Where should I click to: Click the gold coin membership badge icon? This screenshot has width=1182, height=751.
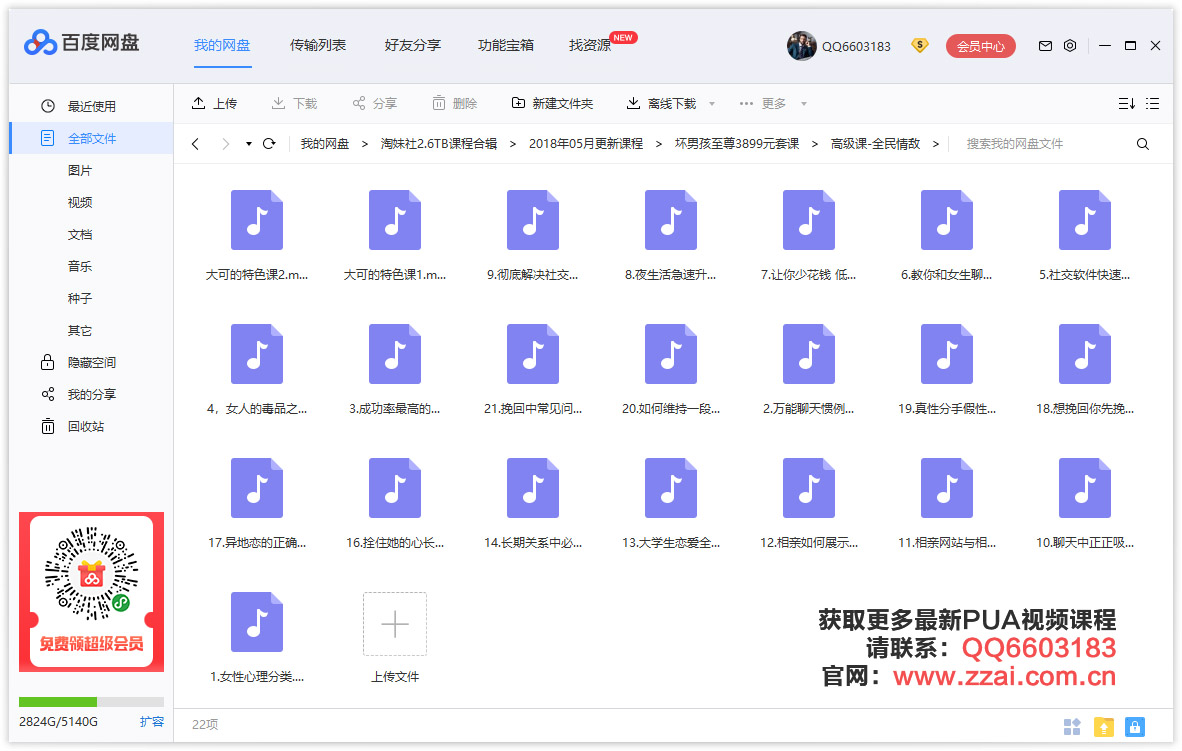919,46
